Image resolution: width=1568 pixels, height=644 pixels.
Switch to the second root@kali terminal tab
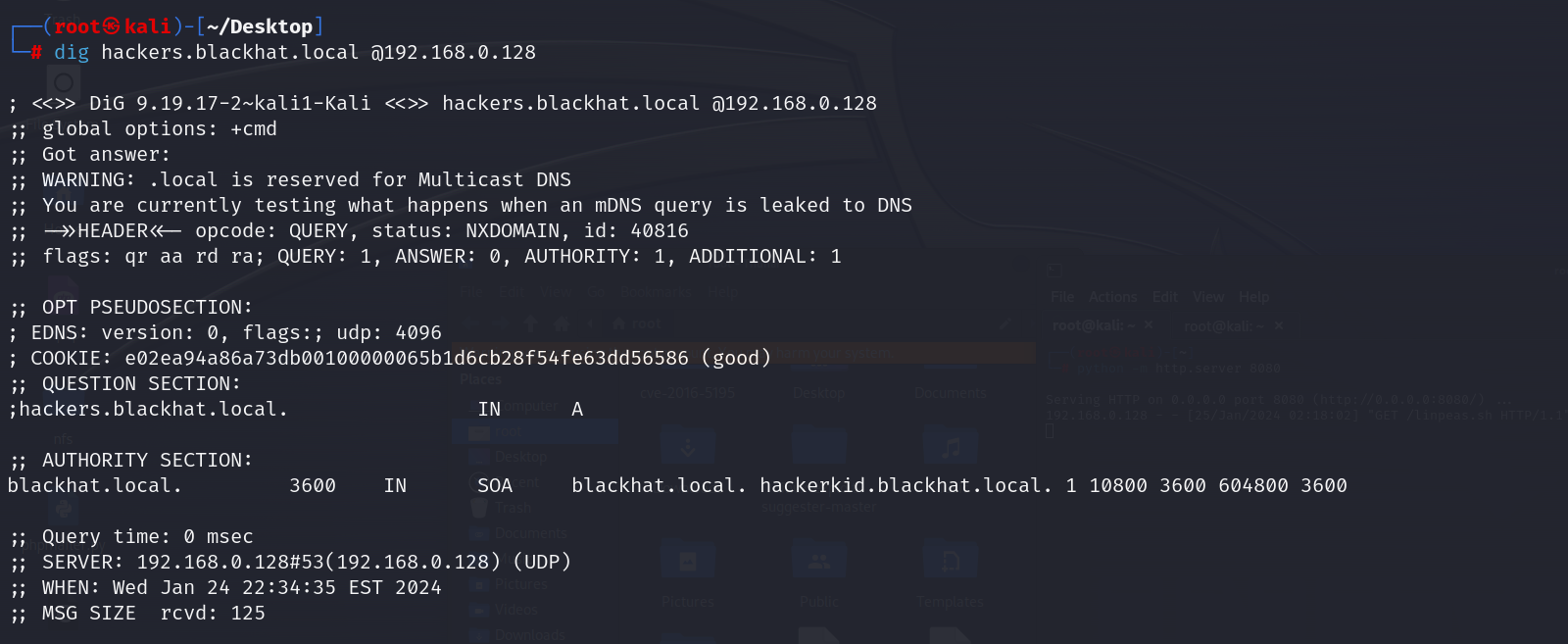coord(1223,326)
